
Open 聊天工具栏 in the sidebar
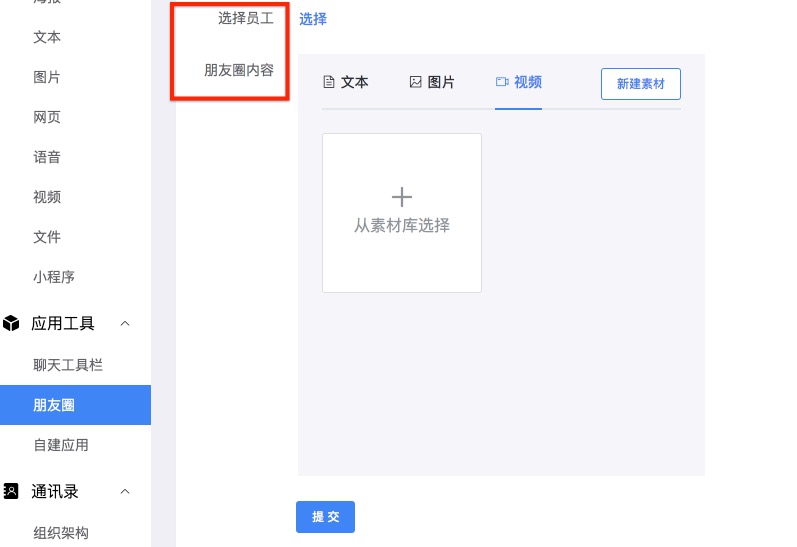68,365
